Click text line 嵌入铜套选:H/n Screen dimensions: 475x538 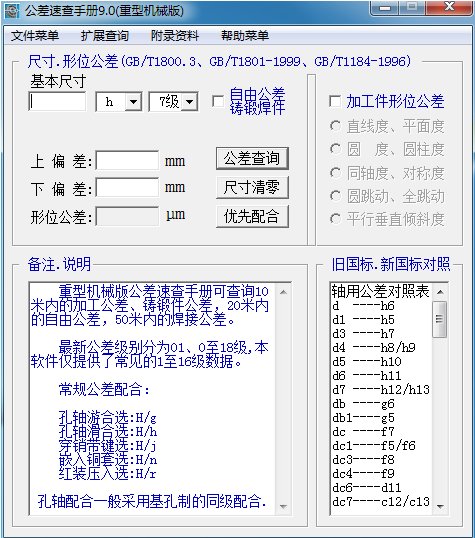click(108, 460)
